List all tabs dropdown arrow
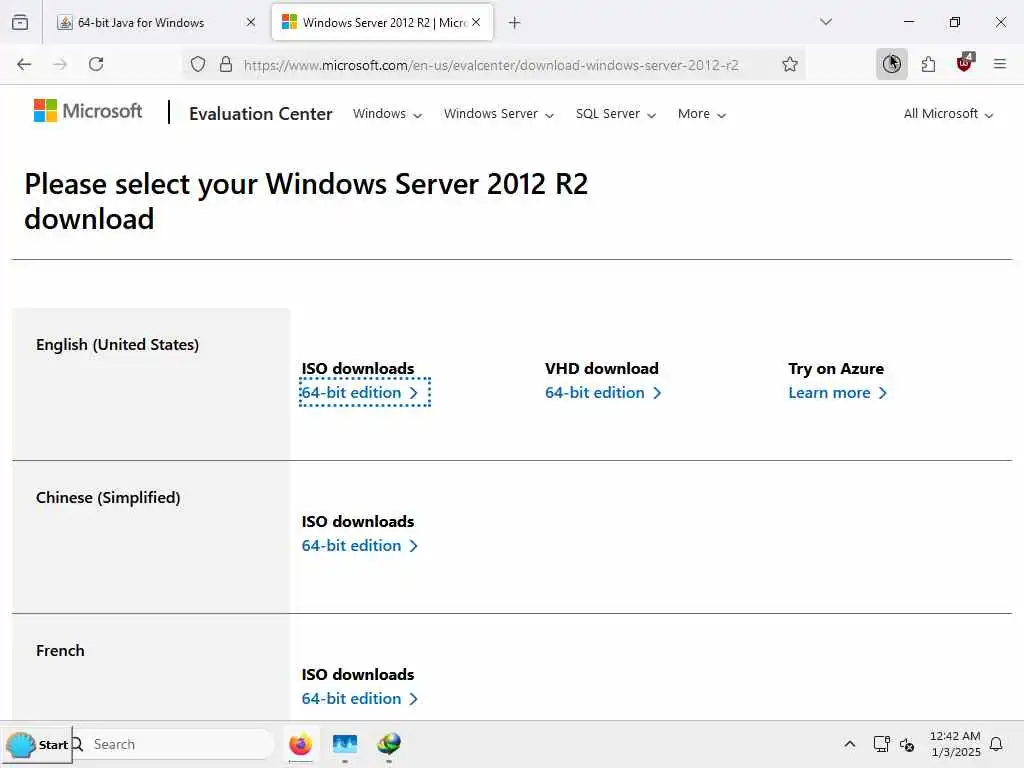This screenshot has height=768, width=1024. tap(825, 22)
